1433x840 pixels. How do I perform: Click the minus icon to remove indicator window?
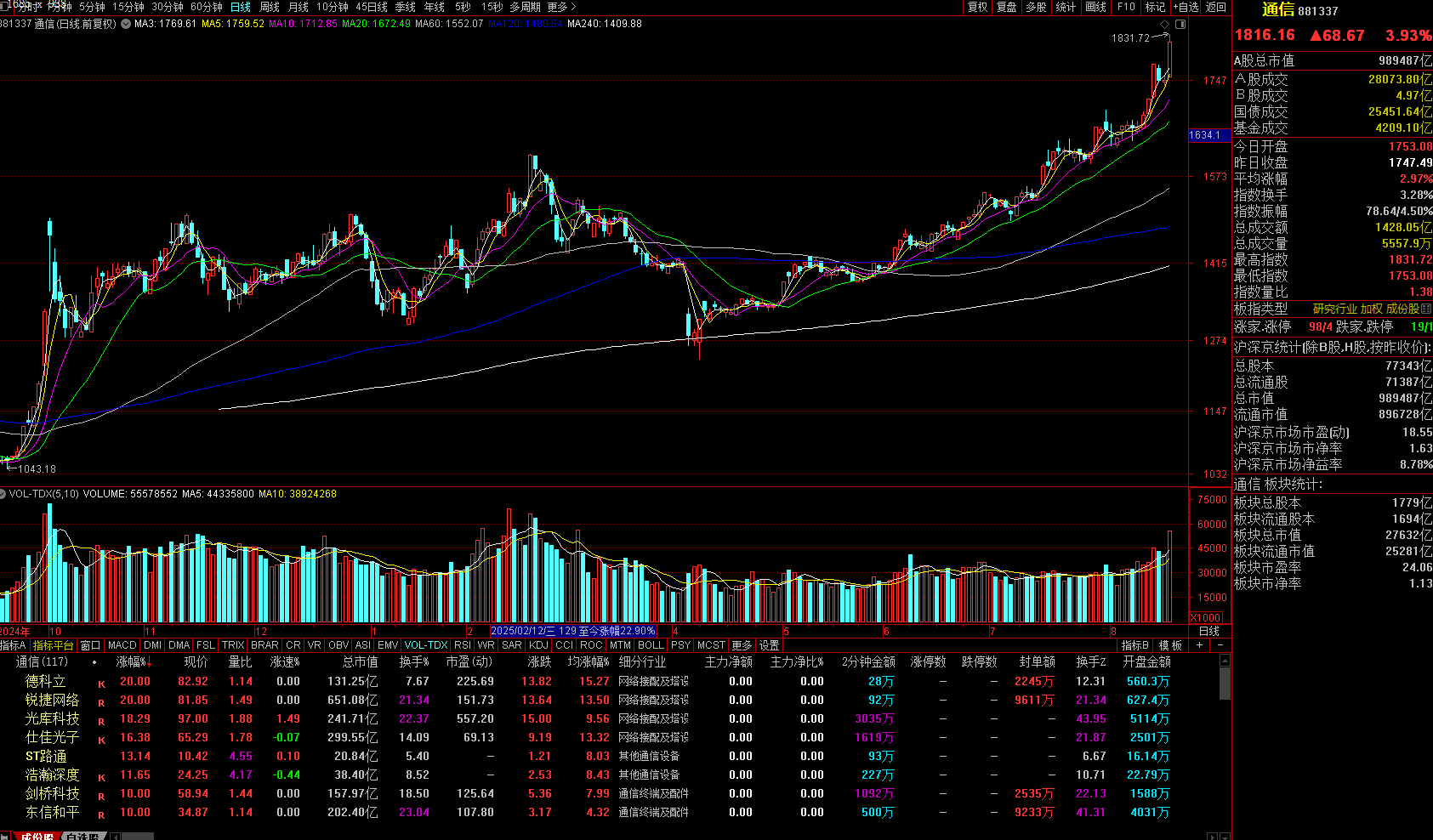pyautogui.click(x=1220, y=645)
